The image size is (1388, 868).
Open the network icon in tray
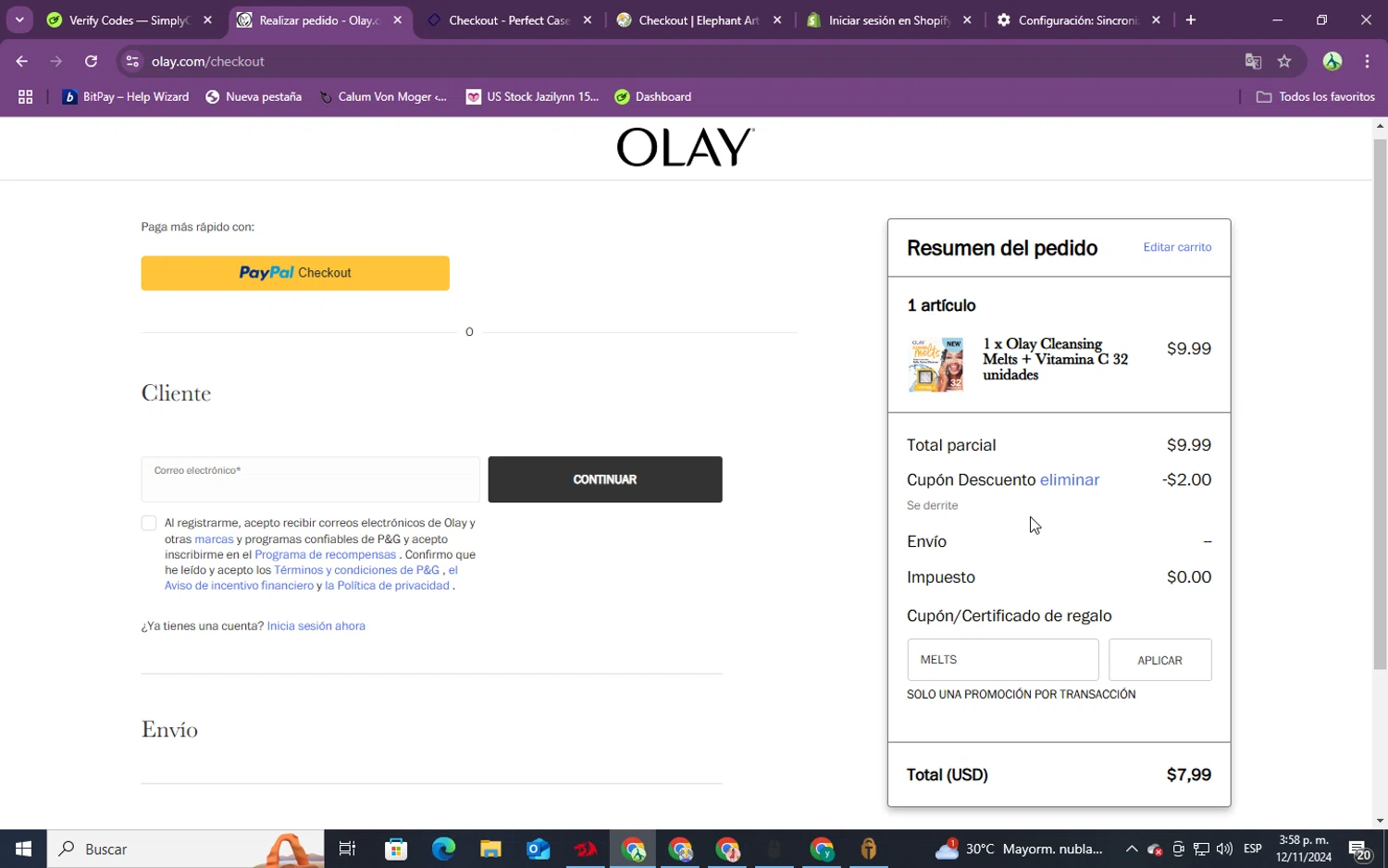[x=1201, y=849]
